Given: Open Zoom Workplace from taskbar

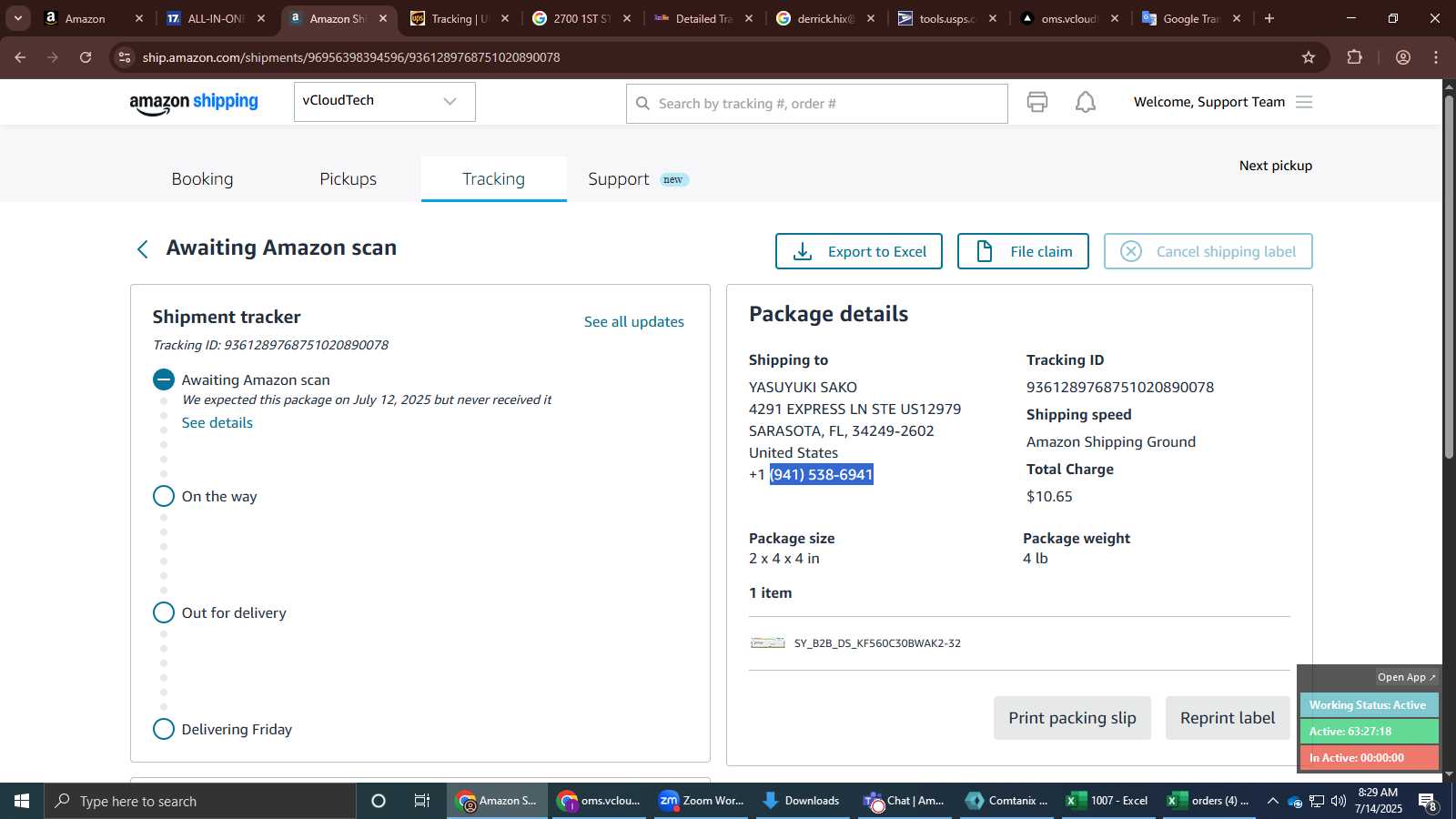Looking at the screenshot, I should pyautogui.click(x=703, y=801).
